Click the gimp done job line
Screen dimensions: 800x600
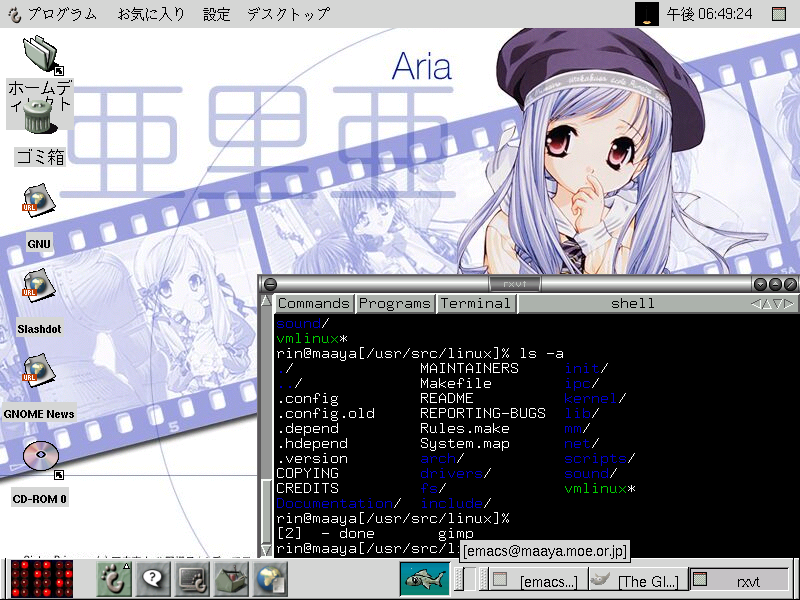[x=374, y=534]
